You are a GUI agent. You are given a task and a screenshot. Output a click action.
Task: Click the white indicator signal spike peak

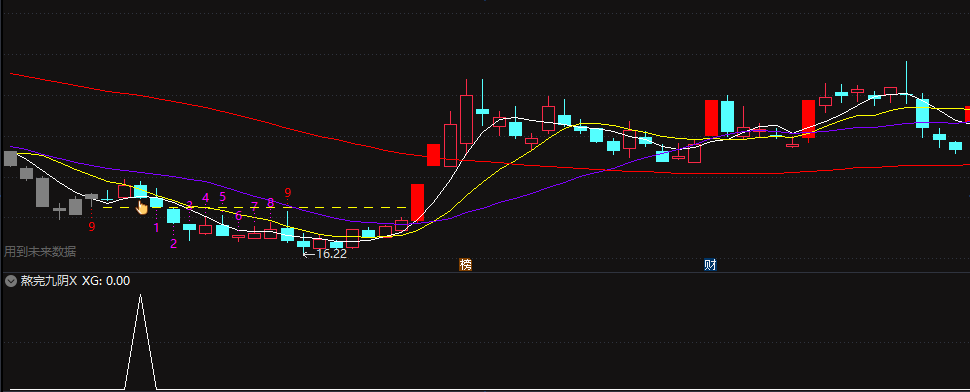pyautogui.click(x=140, y=296)
